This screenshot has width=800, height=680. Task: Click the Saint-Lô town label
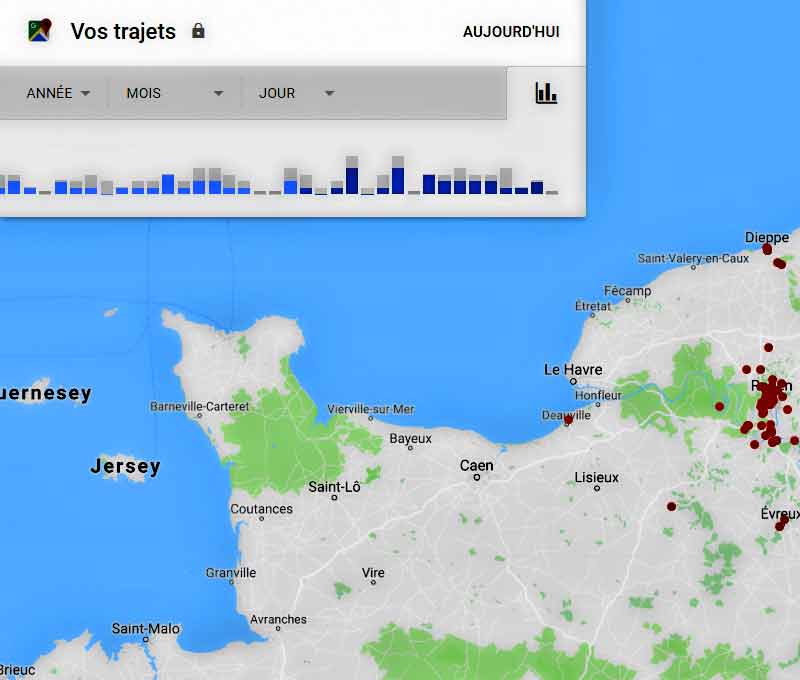click(334, 487)
